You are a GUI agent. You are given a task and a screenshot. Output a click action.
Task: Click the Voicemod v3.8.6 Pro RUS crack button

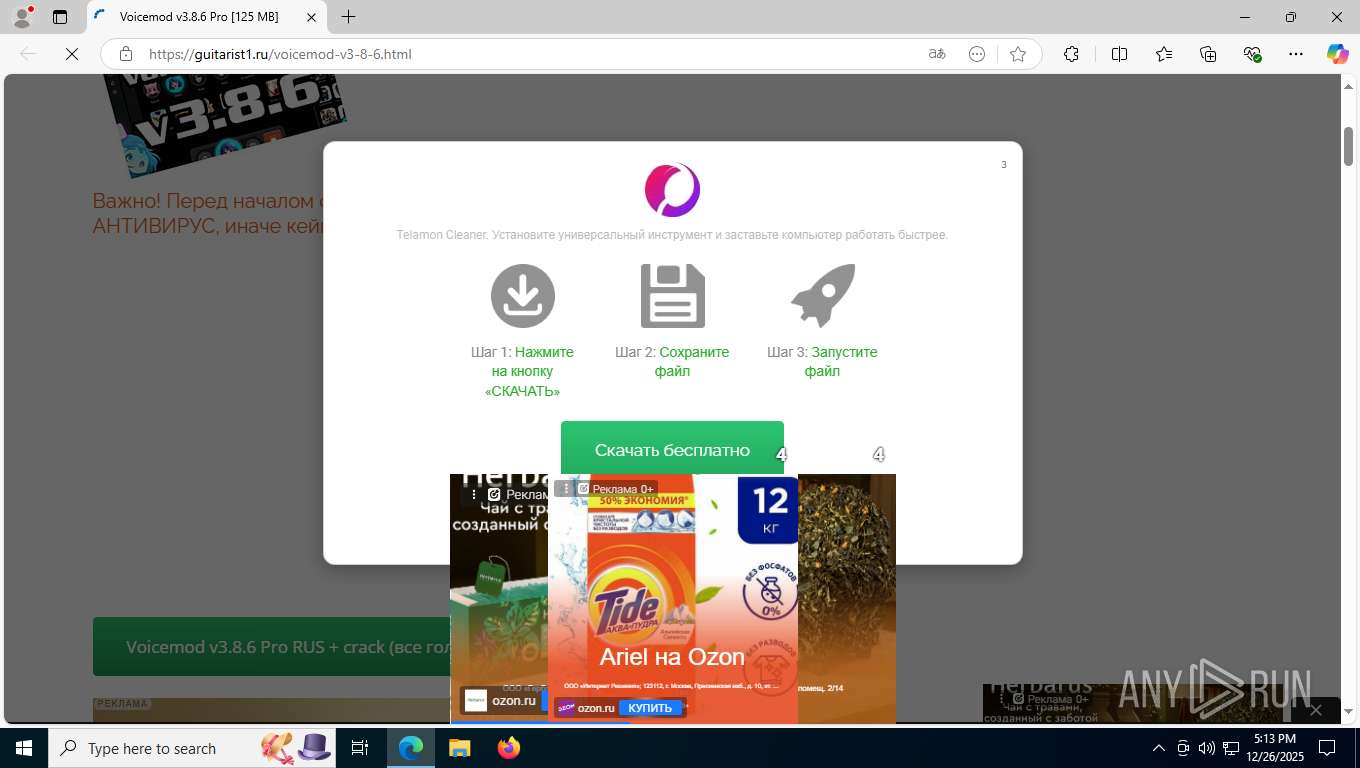coord(272,647)
